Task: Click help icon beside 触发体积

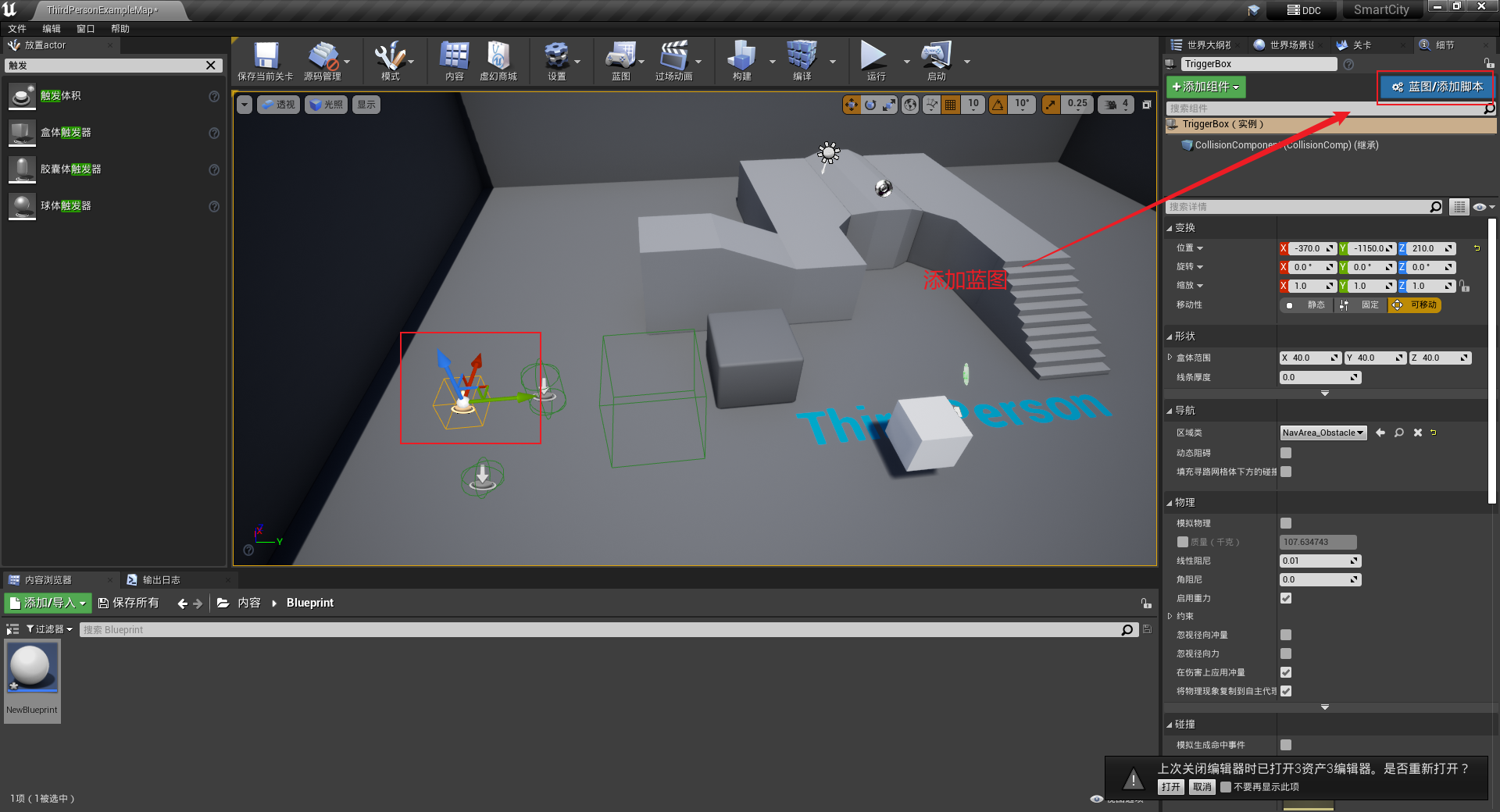Action: coord(214,96)
